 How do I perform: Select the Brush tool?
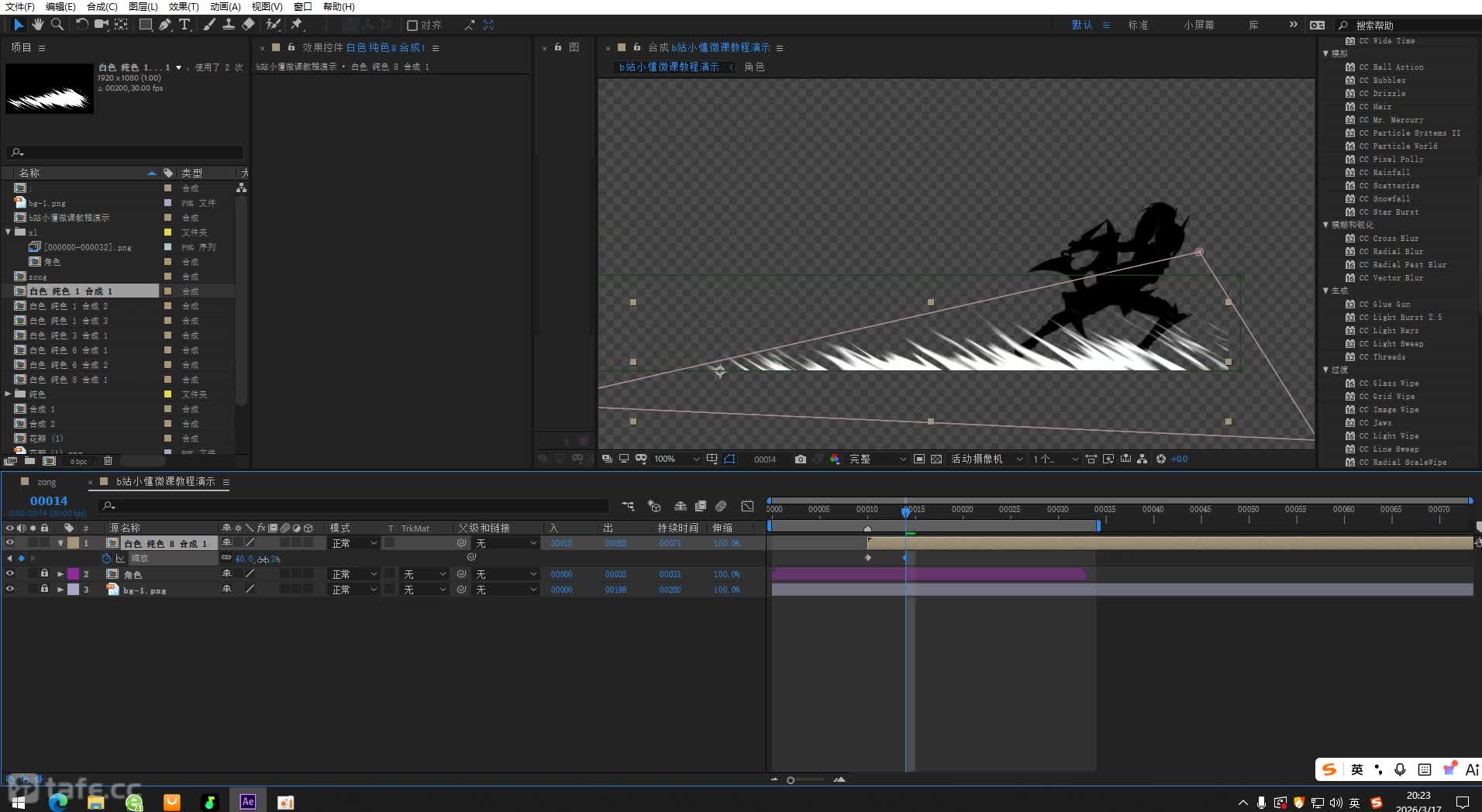tap(209, 25)
